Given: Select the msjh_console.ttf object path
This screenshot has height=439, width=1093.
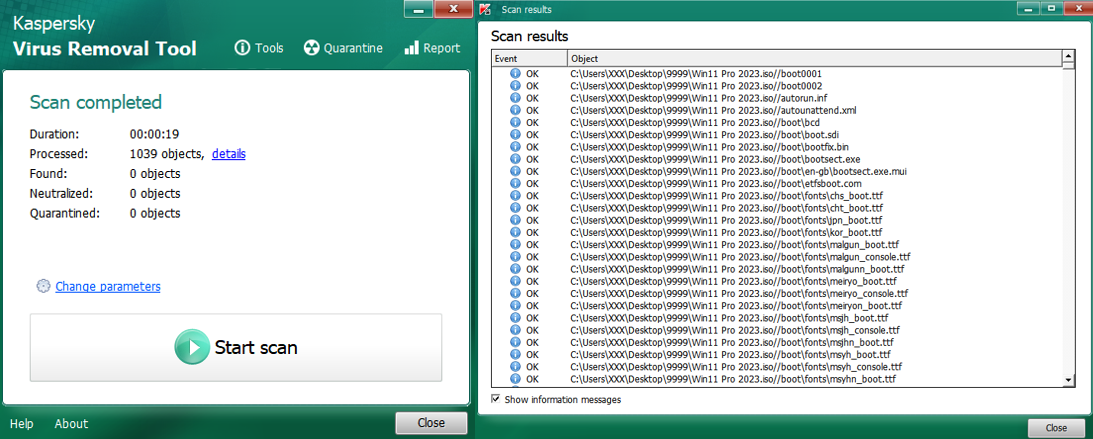Looking at the screenshot, I should 735,330.
